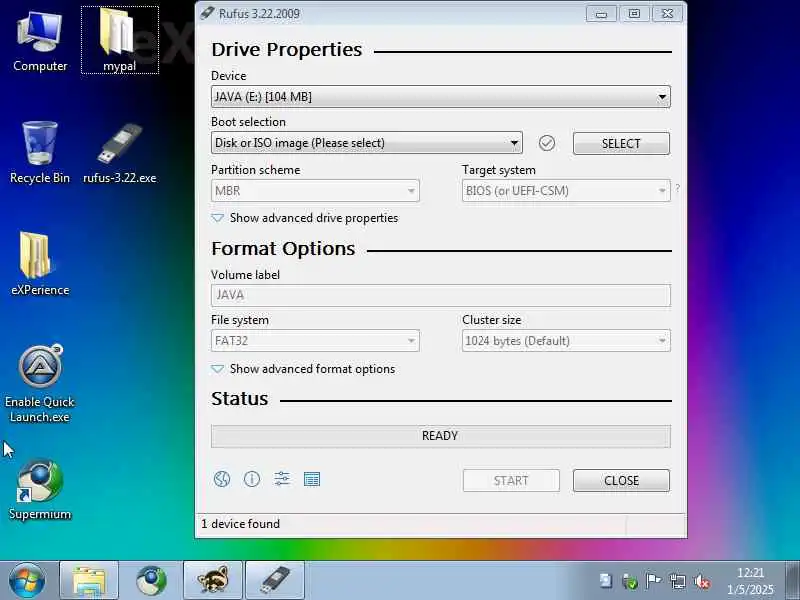800x600 pixels.
Task: Open Rufus application settings sliders icon
Action: (x=282, y=479)
